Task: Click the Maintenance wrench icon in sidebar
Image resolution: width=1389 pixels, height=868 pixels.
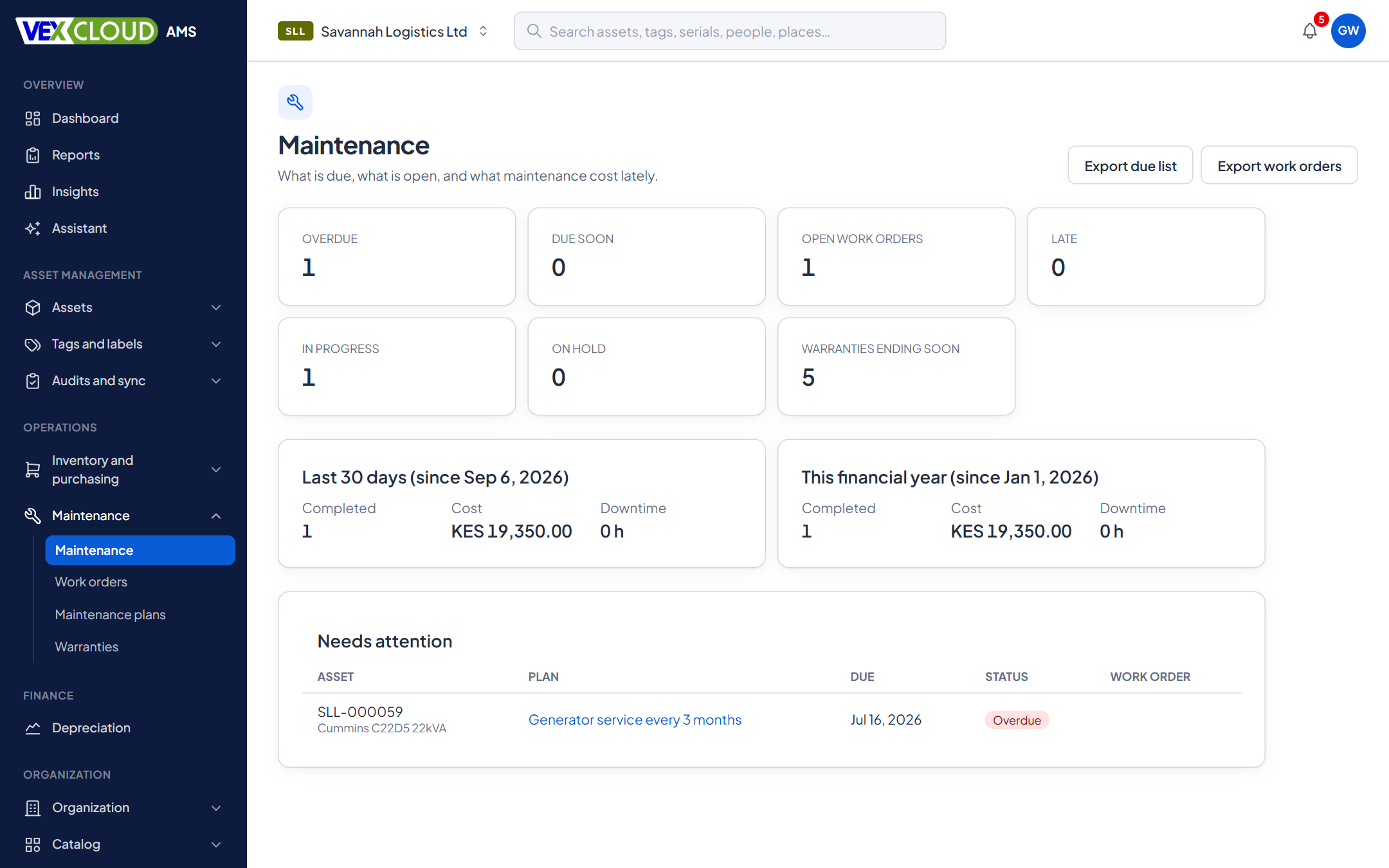Action: click(33, 516)
